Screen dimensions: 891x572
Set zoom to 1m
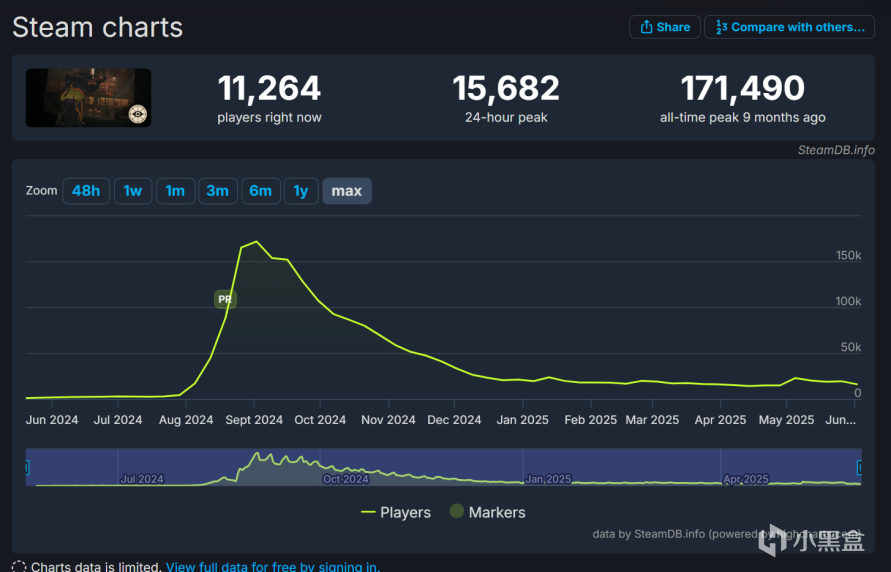[x=176, y=191]
